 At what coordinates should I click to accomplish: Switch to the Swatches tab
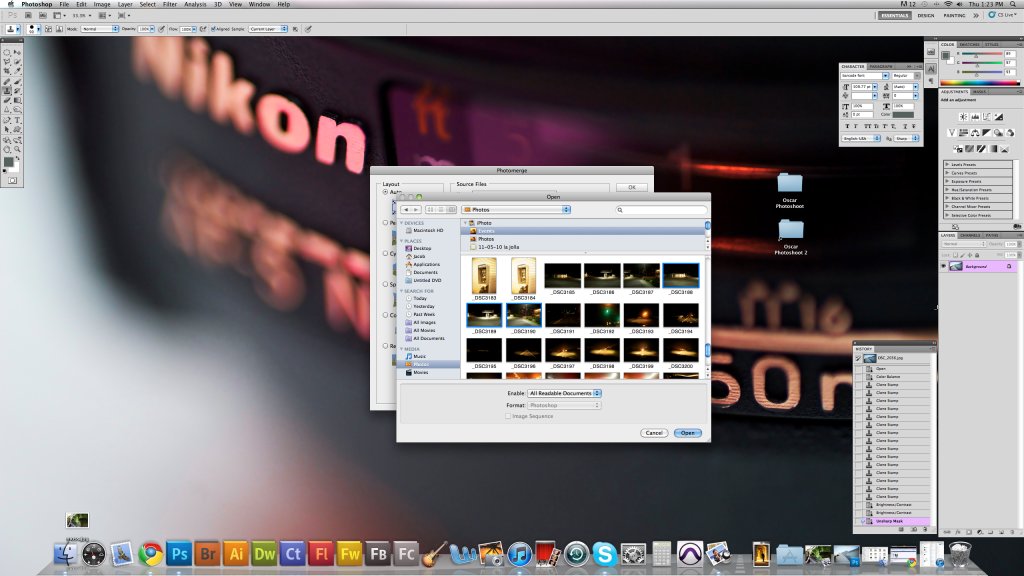[x=970, y=44]
